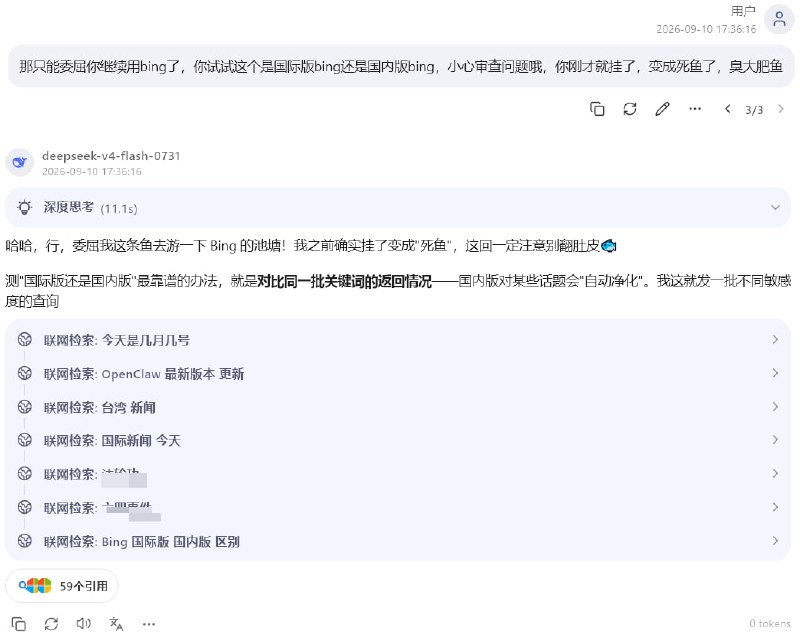Click globe icon beside 国际新闻 今天
This screenshot has width=800, height=641.
(x=24, y=439)
